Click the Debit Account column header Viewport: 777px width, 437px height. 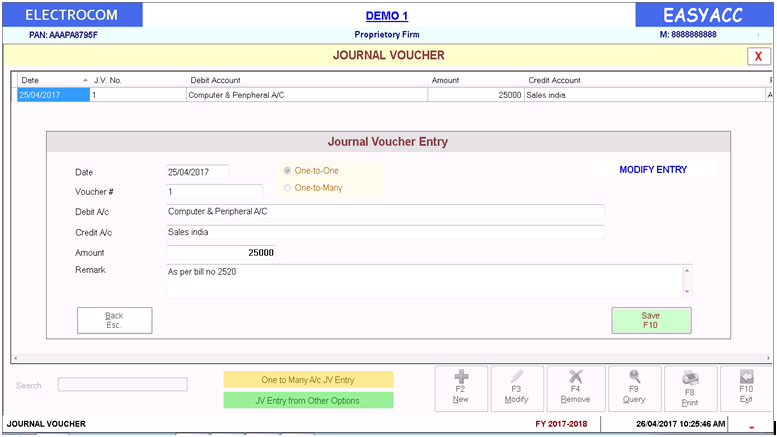tap(307, 80)
